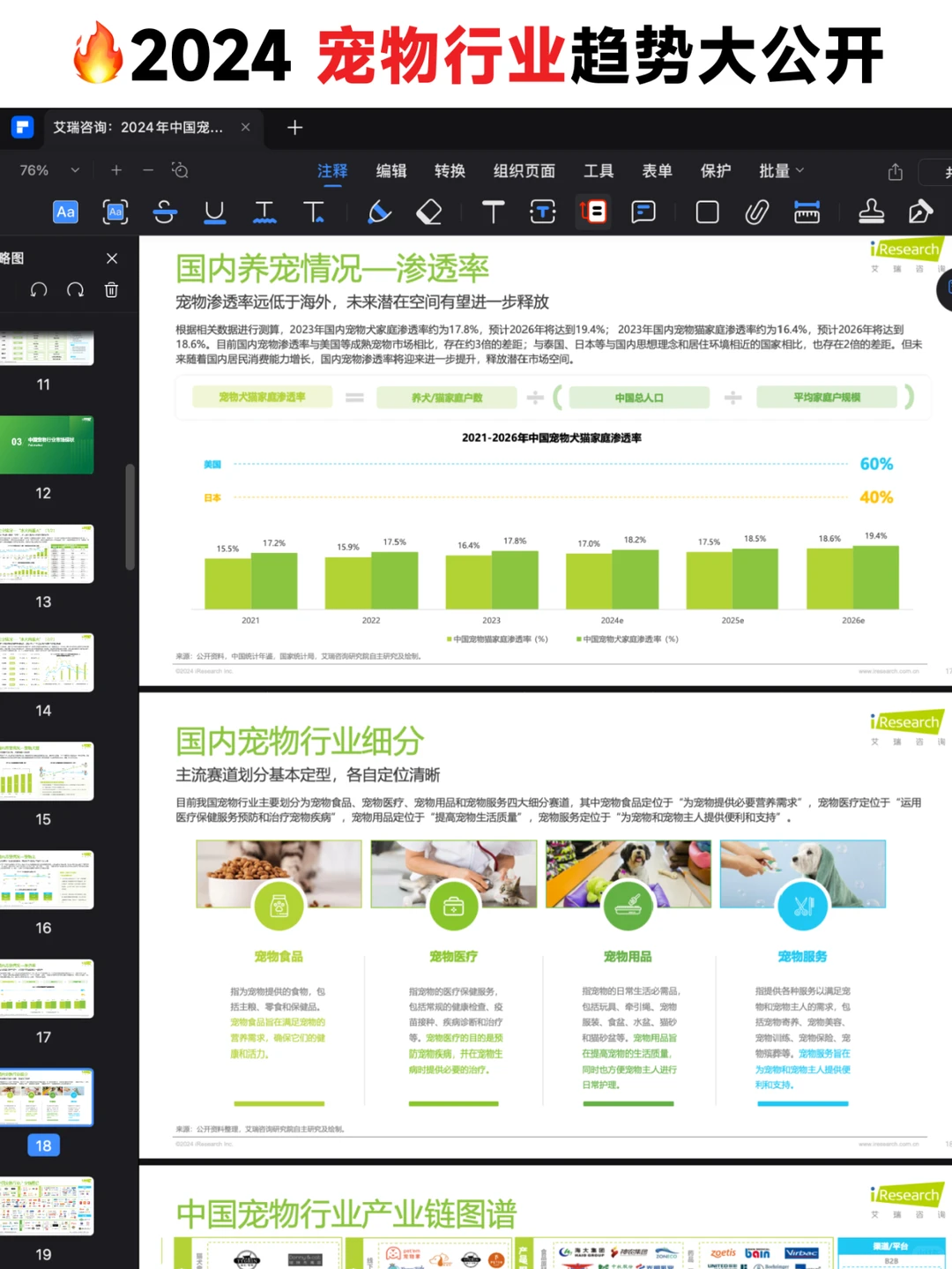Screen dimensions: 952x1269
Task: Click the 宠物用品 label
Action: coord(628,957)
